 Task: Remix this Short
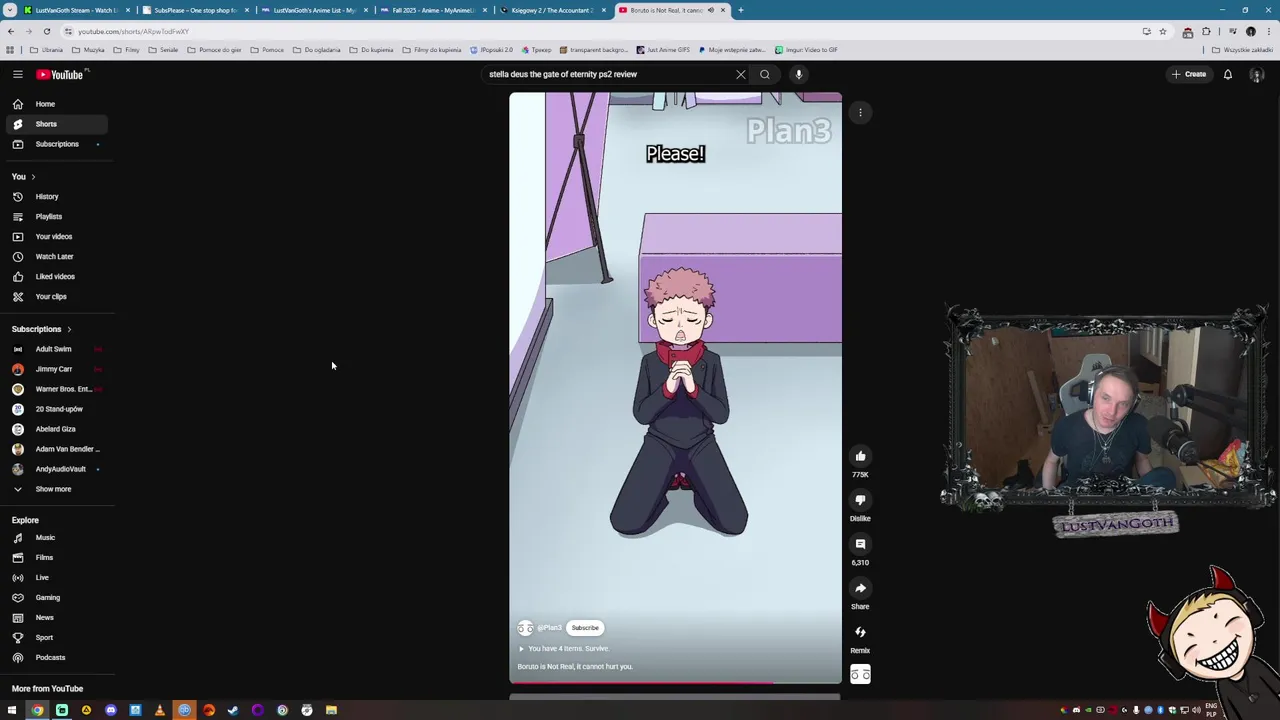click(x=860, y=633)
